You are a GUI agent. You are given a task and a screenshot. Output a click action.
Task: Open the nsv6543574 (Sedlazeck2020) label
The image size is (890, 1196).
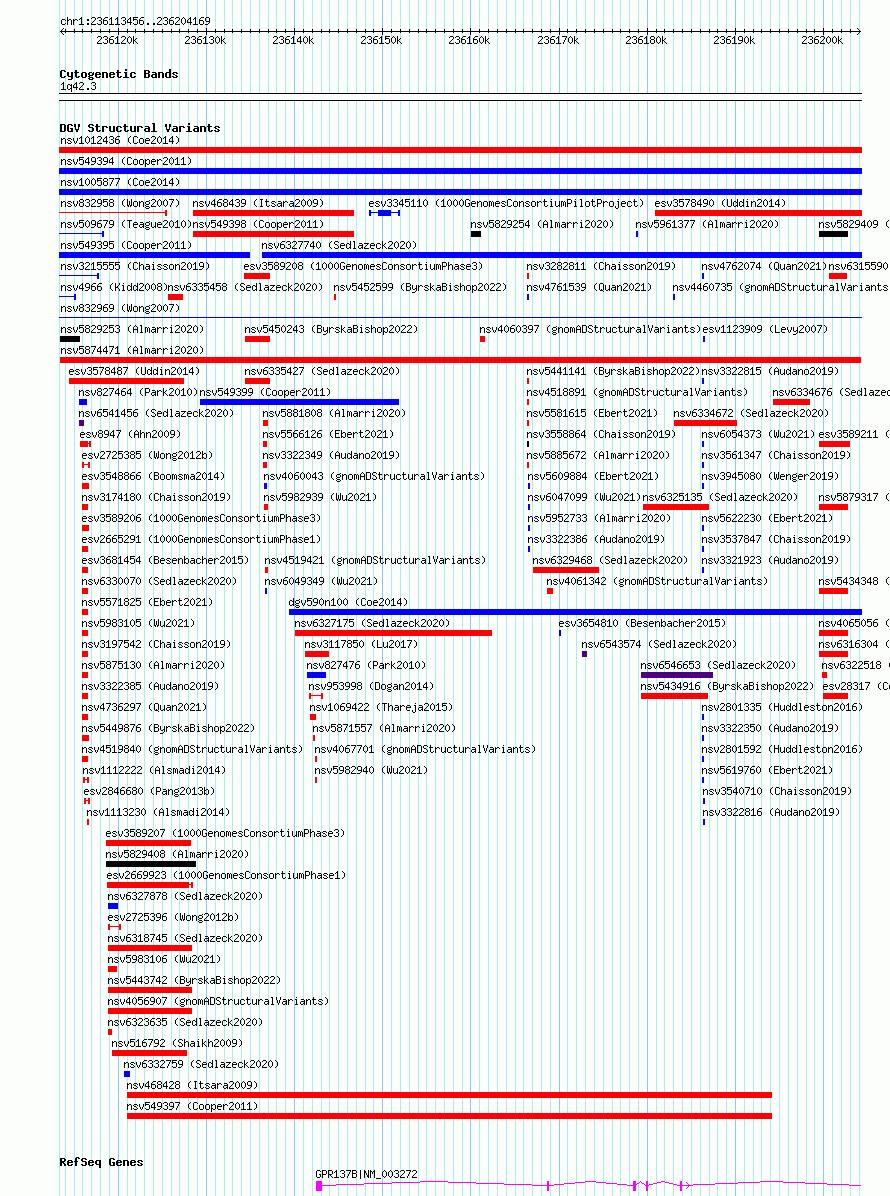(x=659, y=645)
